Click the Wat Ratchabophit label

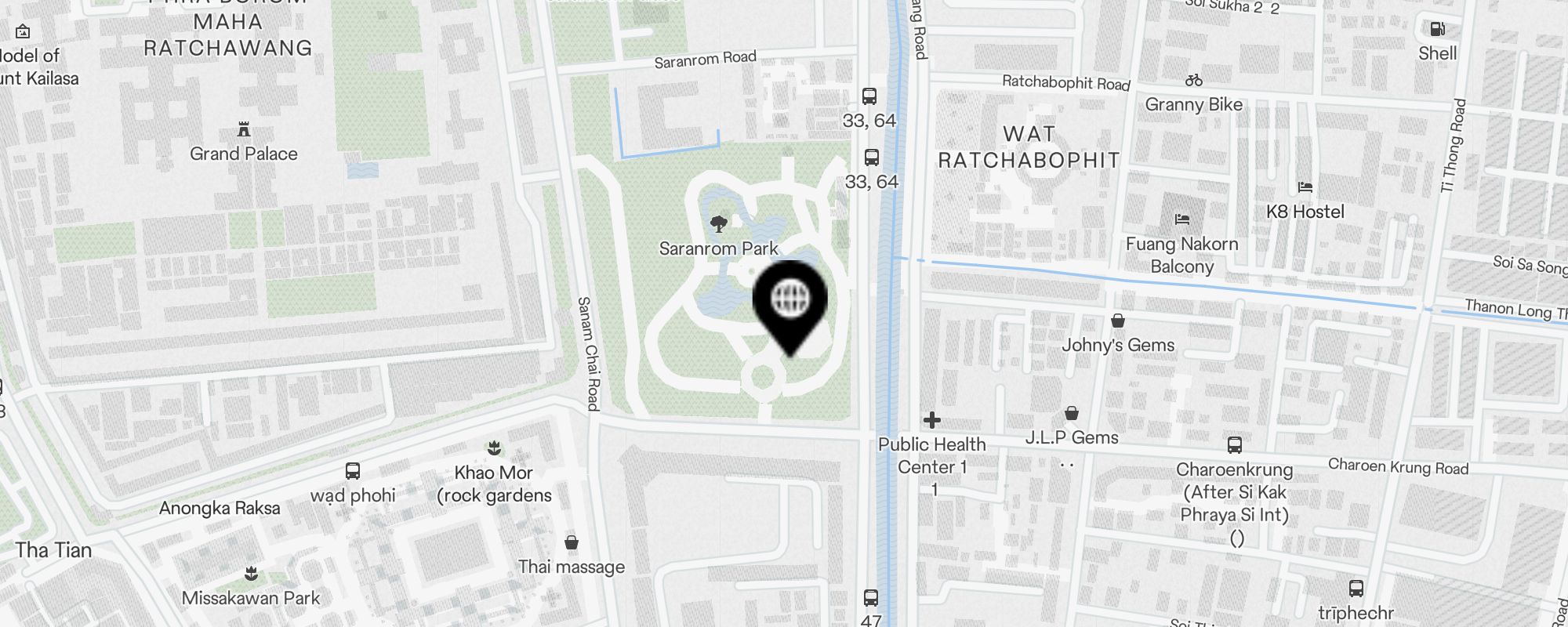pos(1029,147)
